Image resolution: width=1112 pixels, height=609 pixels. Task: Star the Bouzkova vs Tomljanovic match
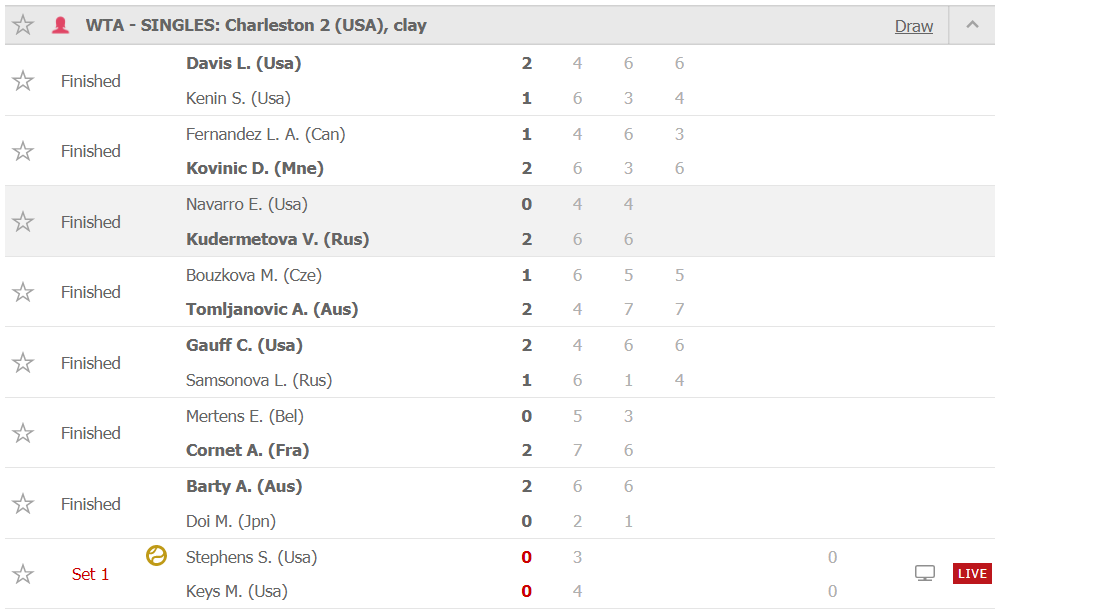23,292
